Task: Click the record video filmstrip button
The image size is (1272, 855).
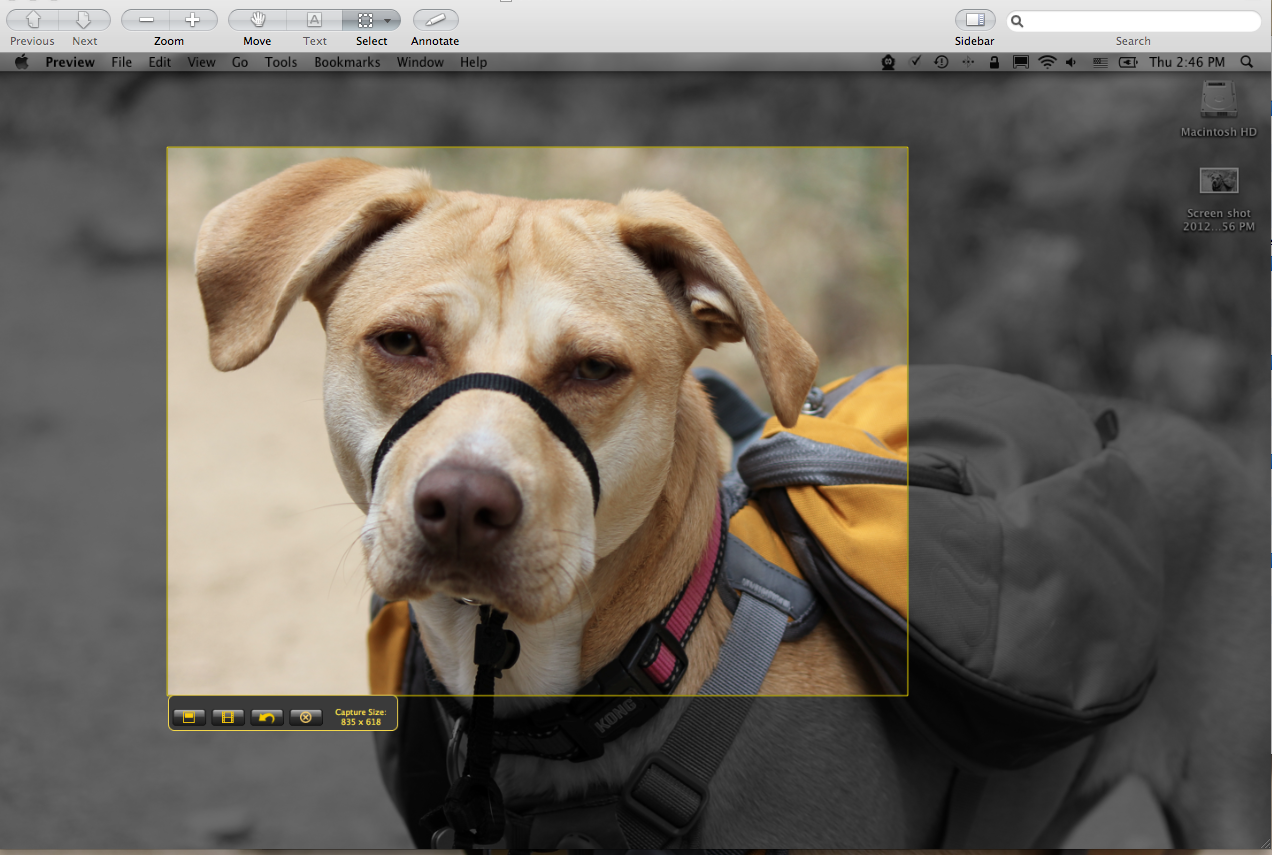Action: click(x=228, y=717)
